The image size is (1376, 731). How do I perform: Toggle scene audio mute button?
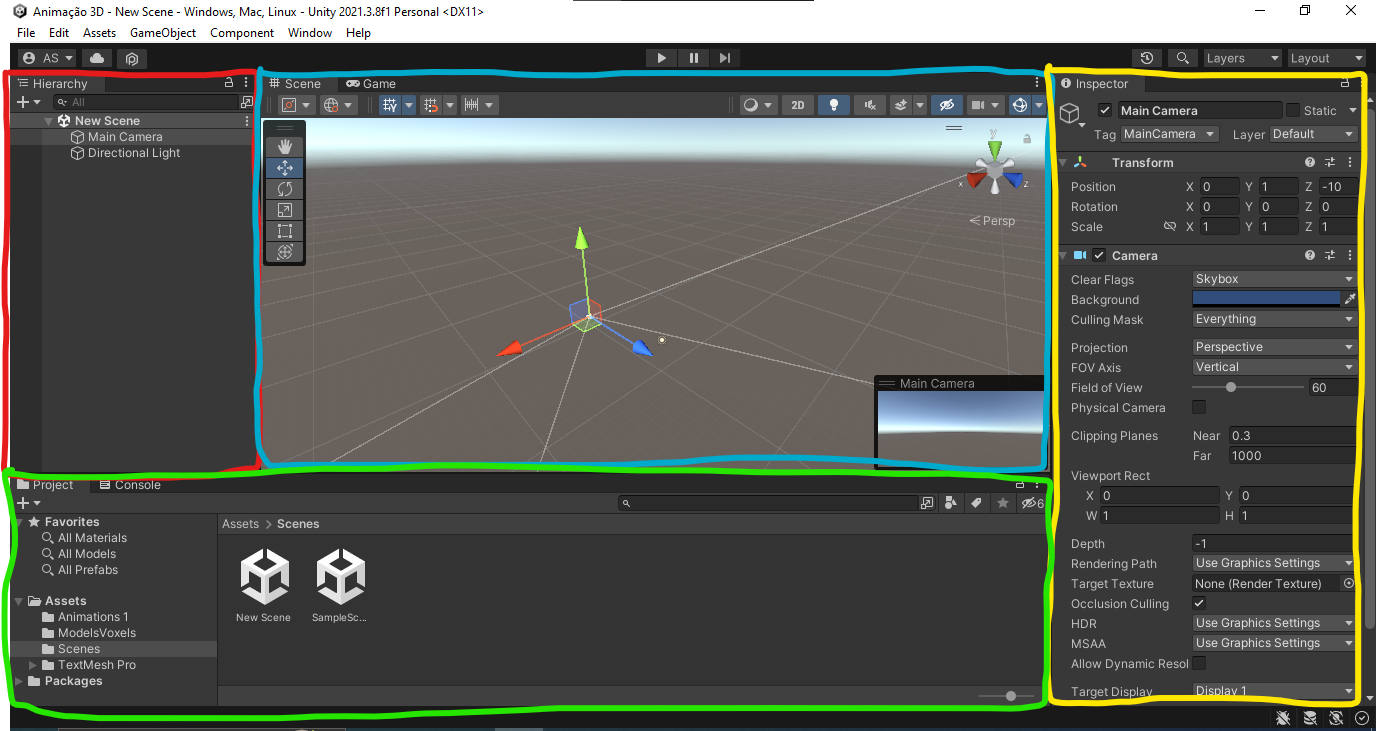[870, 104]
